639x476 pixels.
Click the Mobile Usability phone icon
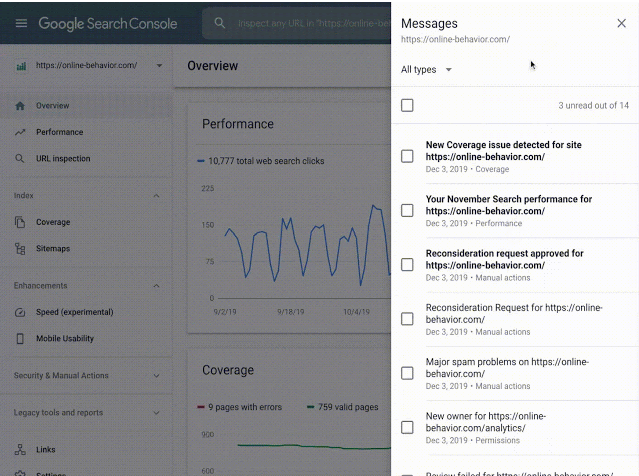tap(20, 339)
